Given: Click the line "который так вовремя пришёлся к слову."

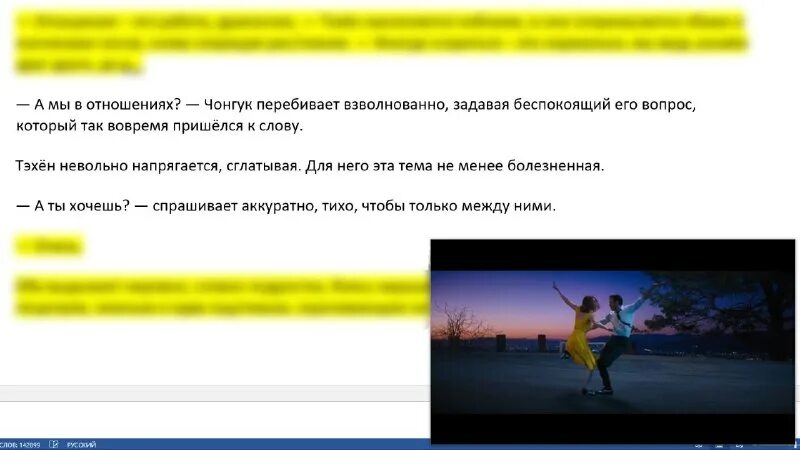Looking at the screenshot, I should [160, 126].
